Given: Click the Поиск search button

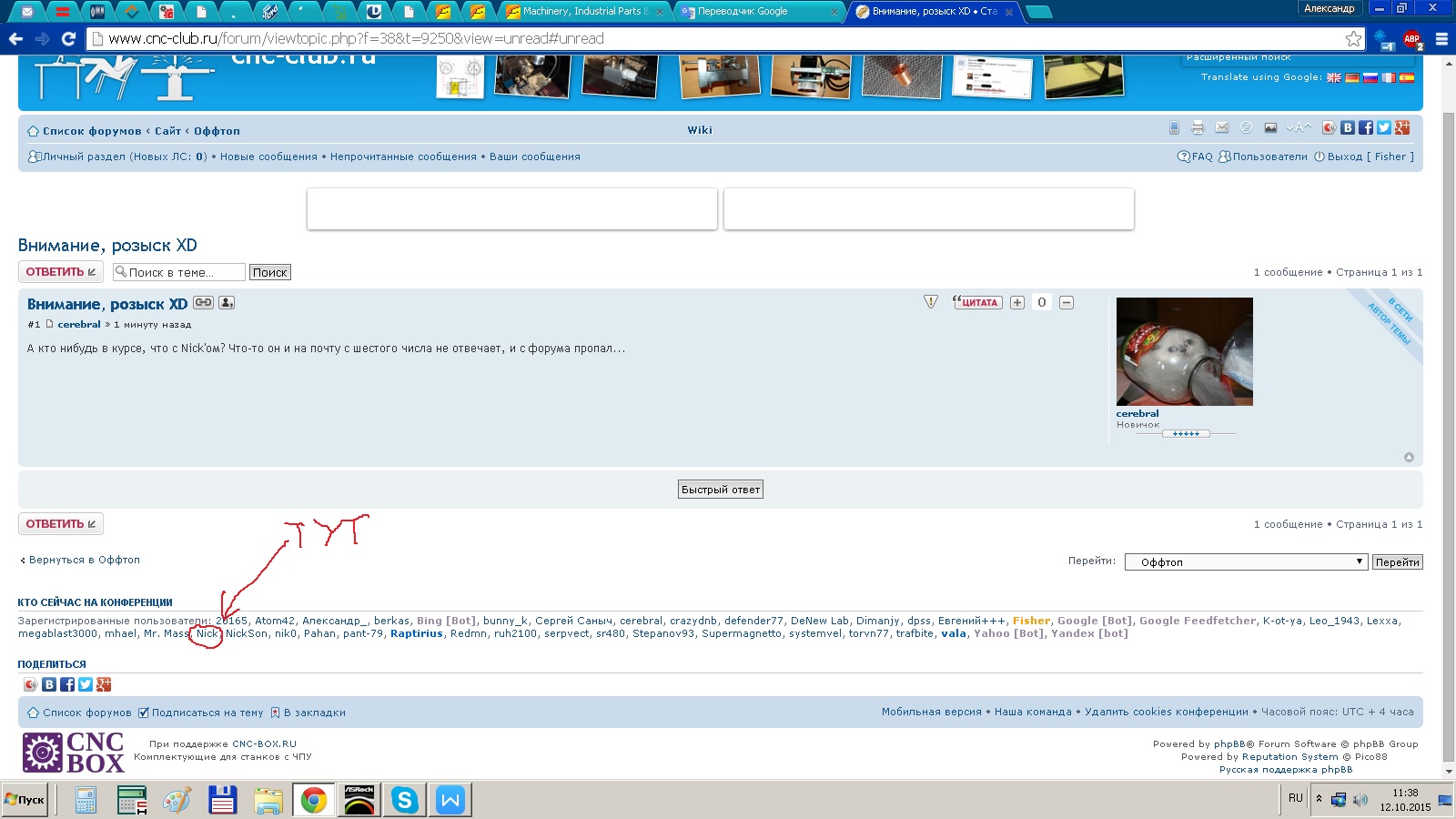Looking at the screenshot, I should 270,272.
